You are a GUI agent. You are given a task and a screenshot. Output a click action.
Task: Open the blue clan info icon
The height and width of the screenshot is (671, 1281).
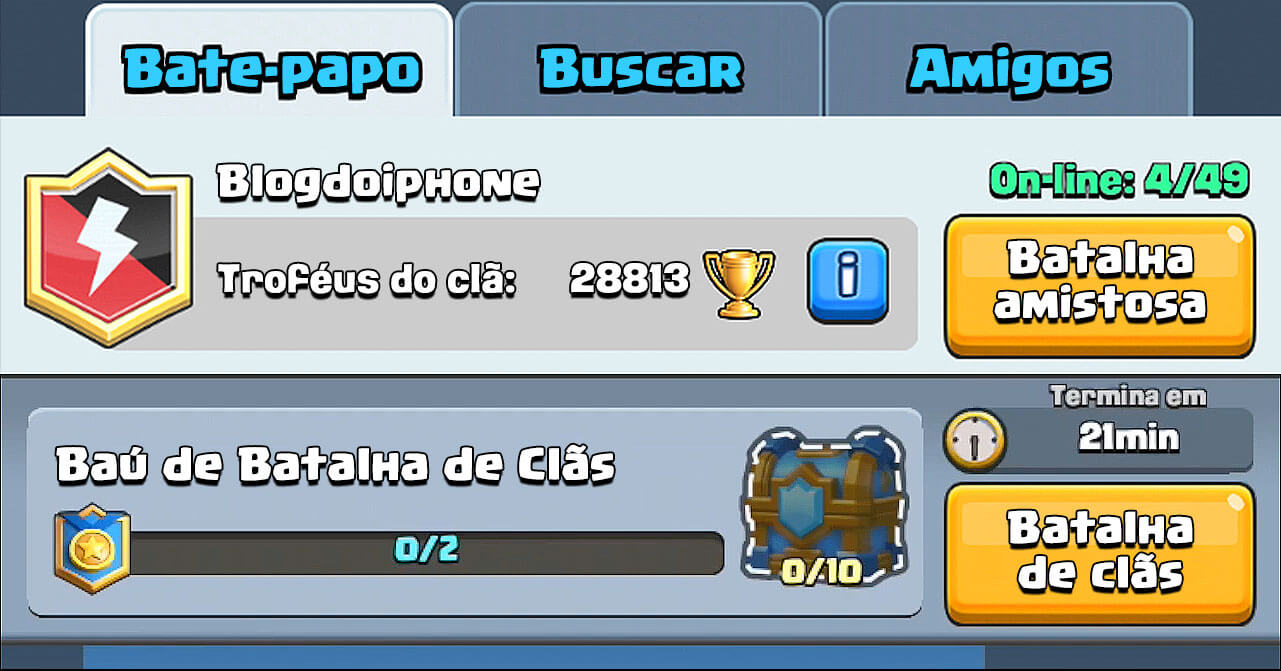coord(848,281)
